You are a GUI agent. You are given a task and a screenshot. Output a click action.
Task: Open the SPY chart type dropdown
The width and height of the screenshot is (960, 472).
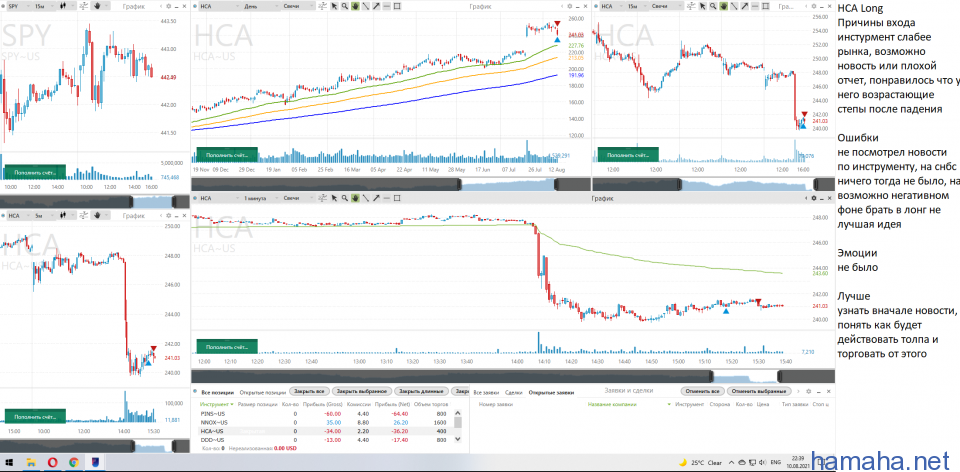(x=67, y=6)
